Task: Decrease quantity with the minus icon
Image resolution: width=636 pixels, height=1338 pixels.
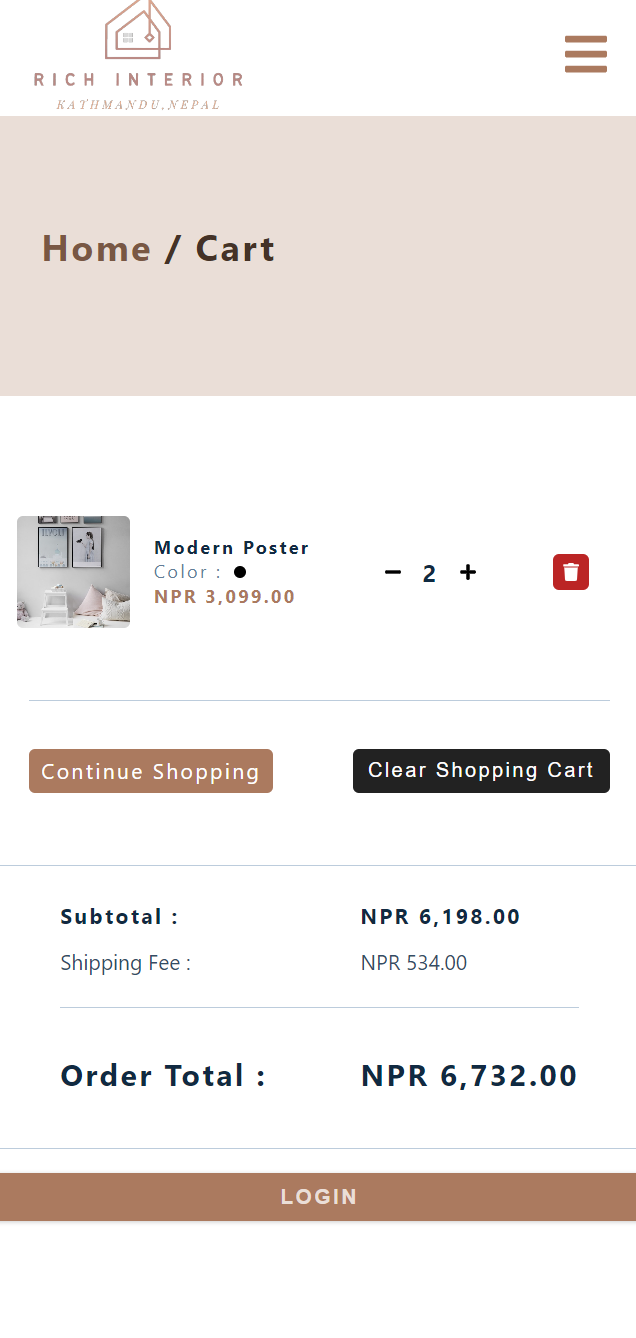Action: click(x=393, y=572)
